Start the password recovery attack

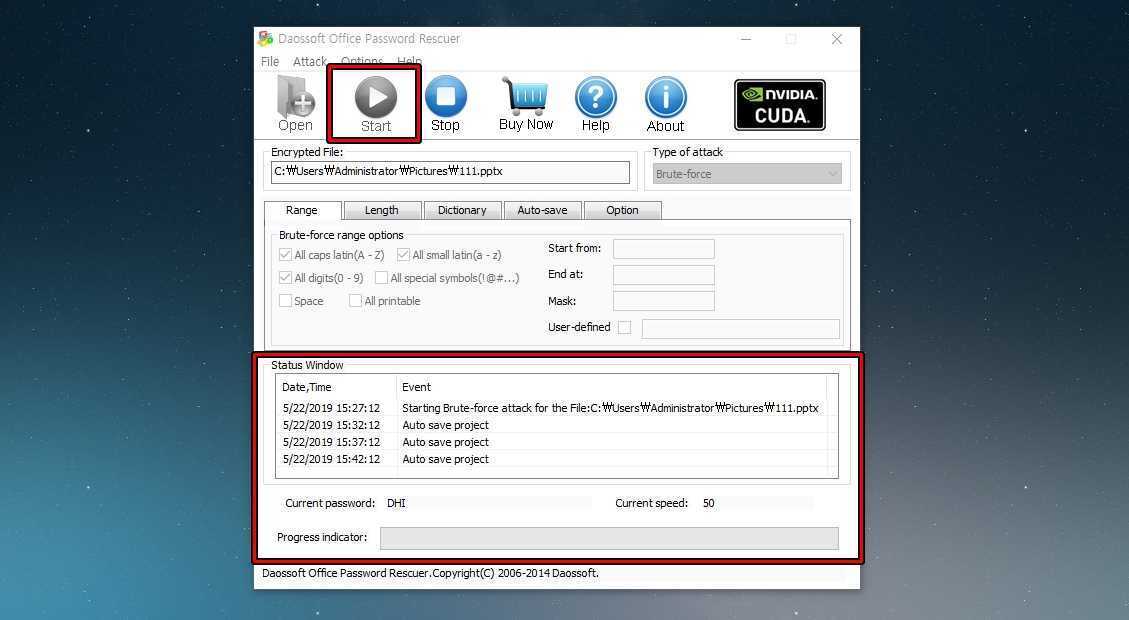(x=375, y=104)
